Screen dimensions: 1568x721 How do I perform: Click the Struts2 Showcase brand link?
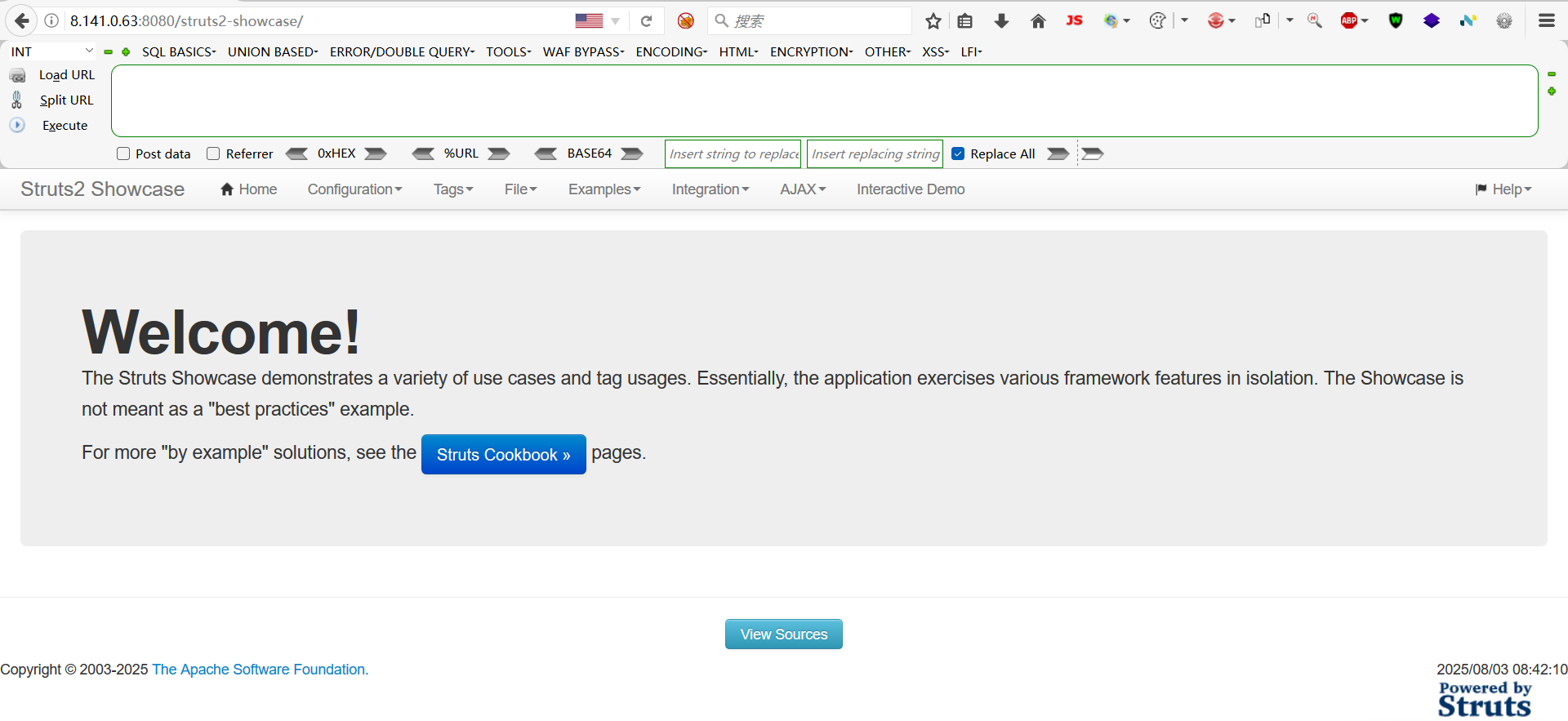click(x=102, y=189)
